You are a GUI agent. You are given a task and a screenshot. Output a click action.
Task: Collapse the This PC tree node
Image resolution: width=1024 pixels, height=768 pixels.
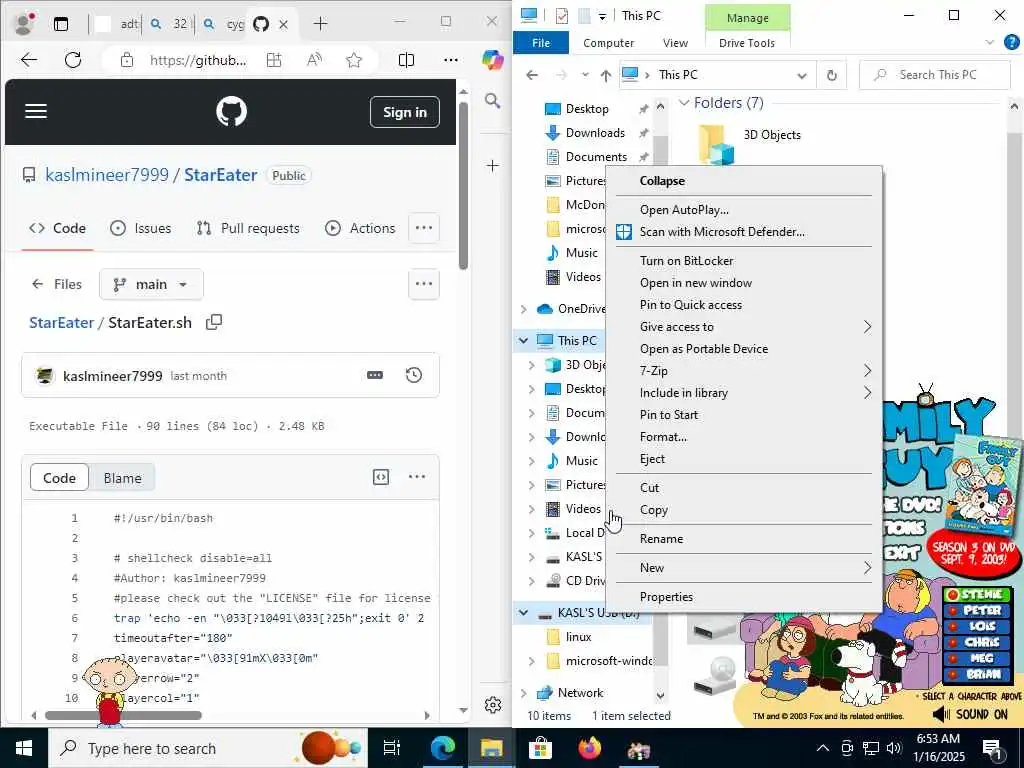pos(524,340)
